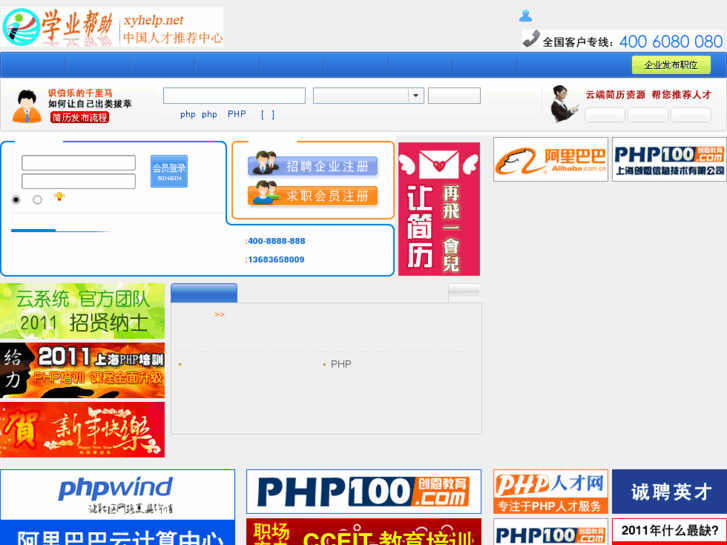Click the :13683658009 contact number
Image resolution: width=727 pixels, height=545 pixels.
point(274,260)
